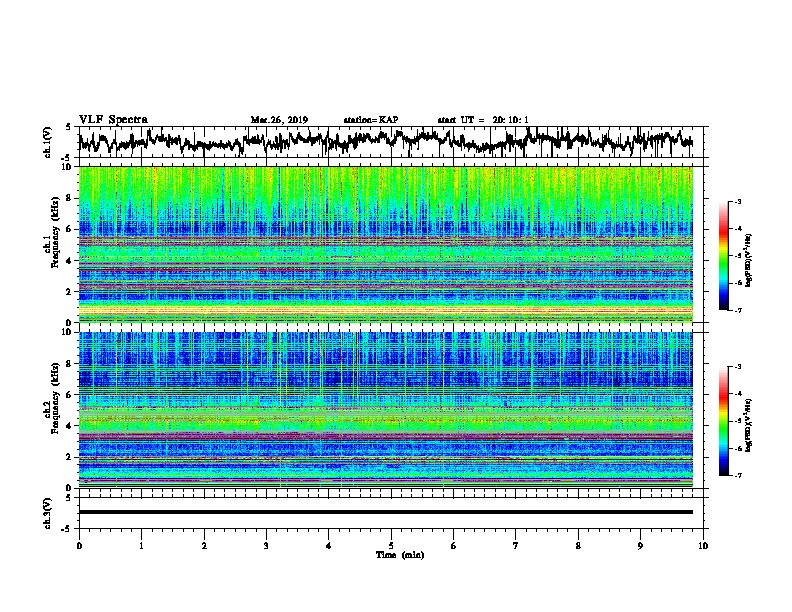Click the "2" kHz tick of ch.2 spectrogram
The height and width of the screenshot is (612, 792).
coord(69,456)
